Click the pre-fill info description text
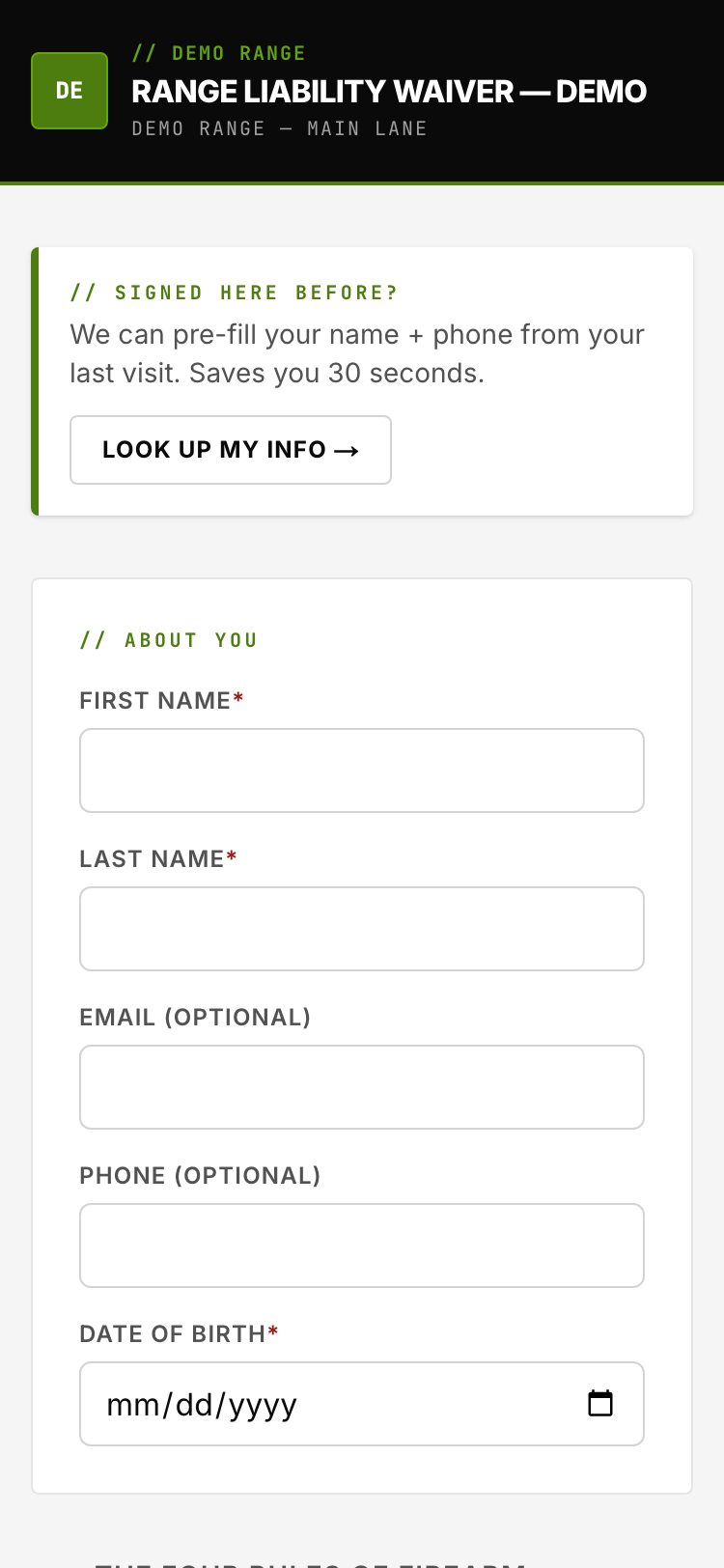Image resolution: width=724 pixels, height=1568 pixels. pos(357,353)
